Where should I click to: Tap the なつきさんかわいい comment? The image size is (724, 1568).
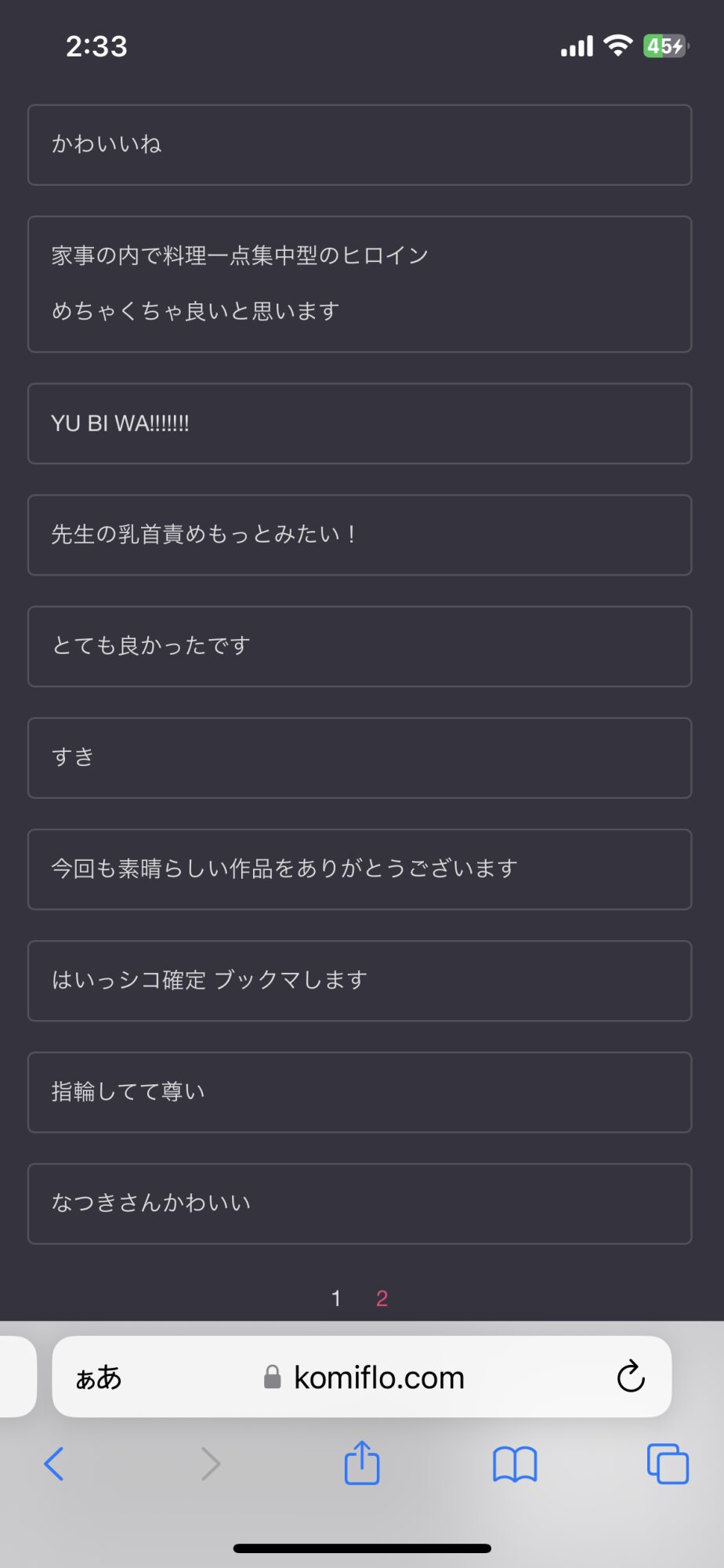(x=360, y=1203)
